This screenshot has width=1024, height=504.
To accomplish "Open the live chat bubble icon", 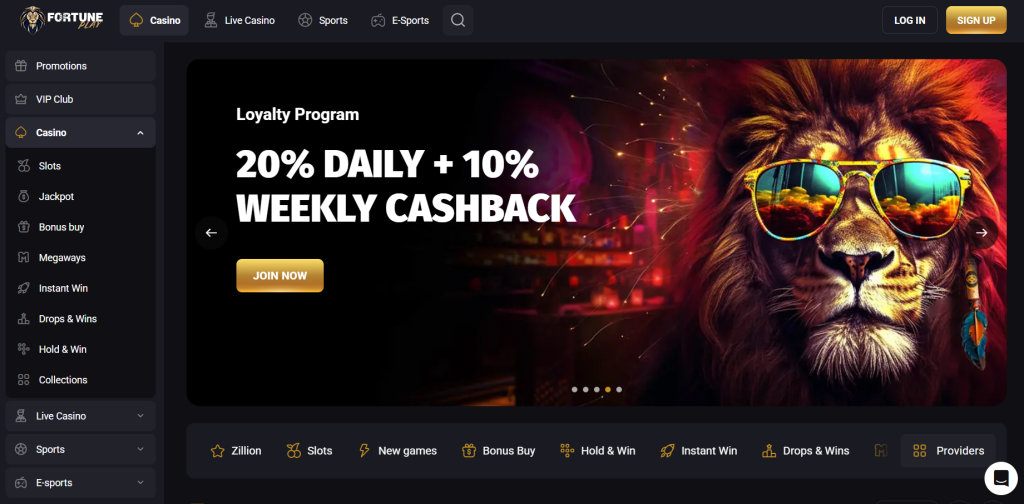I will [x=1001, y=479].
